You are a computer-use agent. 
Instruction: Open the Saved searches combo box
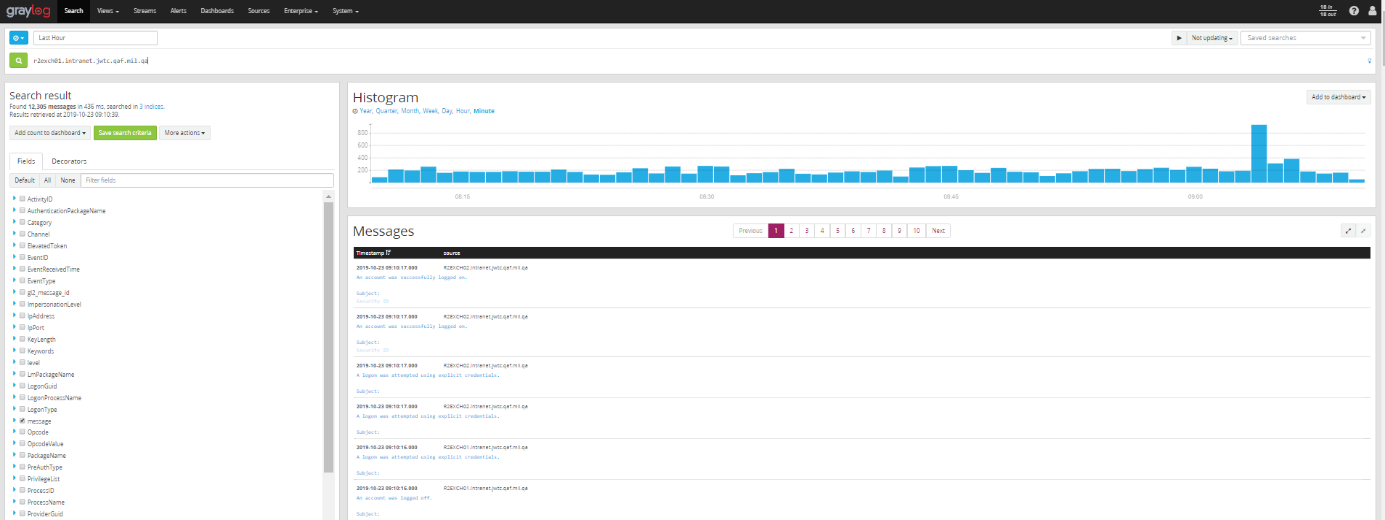point(1305,38)
